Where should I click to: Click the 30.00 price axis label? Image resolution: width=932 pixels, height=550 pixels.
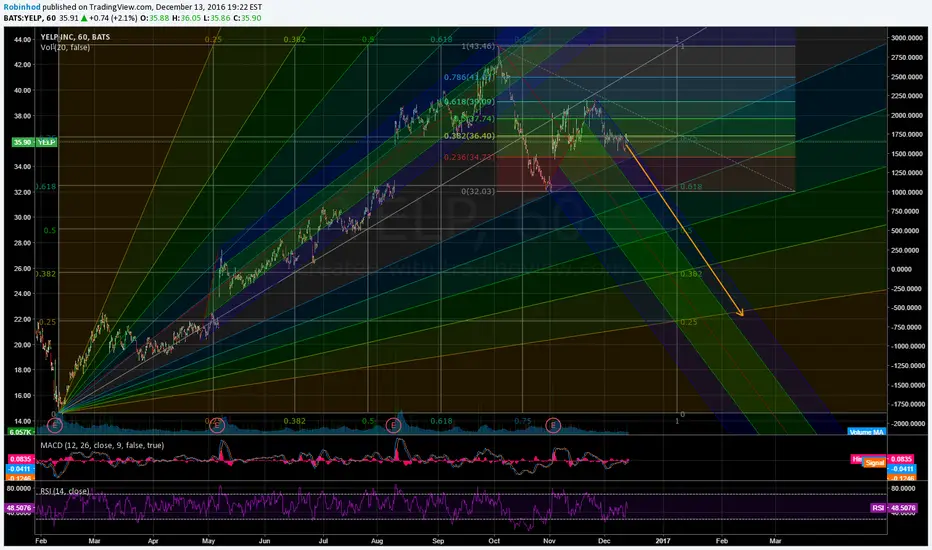[22, 217]
